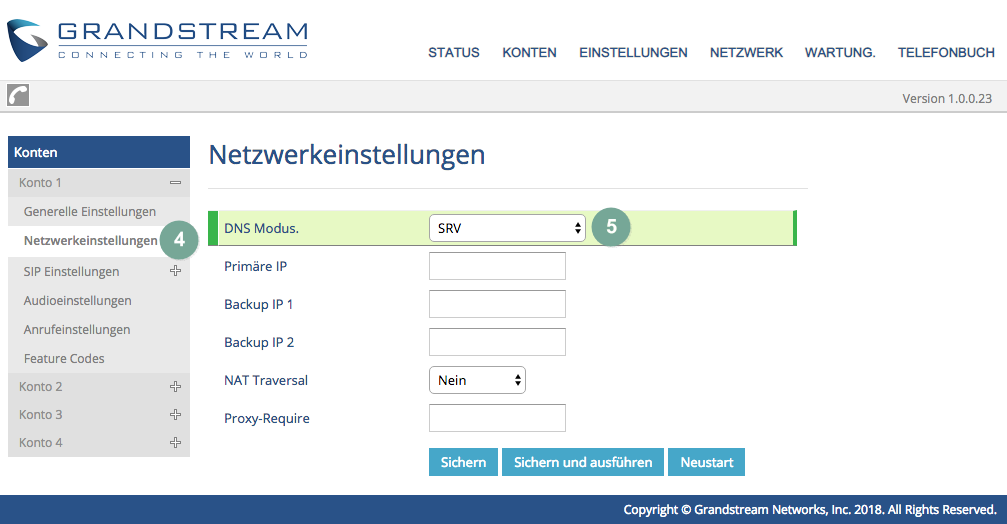Open the EINSTELLUNGEN menu
1007x524 pixels.
tap(633, 53)
